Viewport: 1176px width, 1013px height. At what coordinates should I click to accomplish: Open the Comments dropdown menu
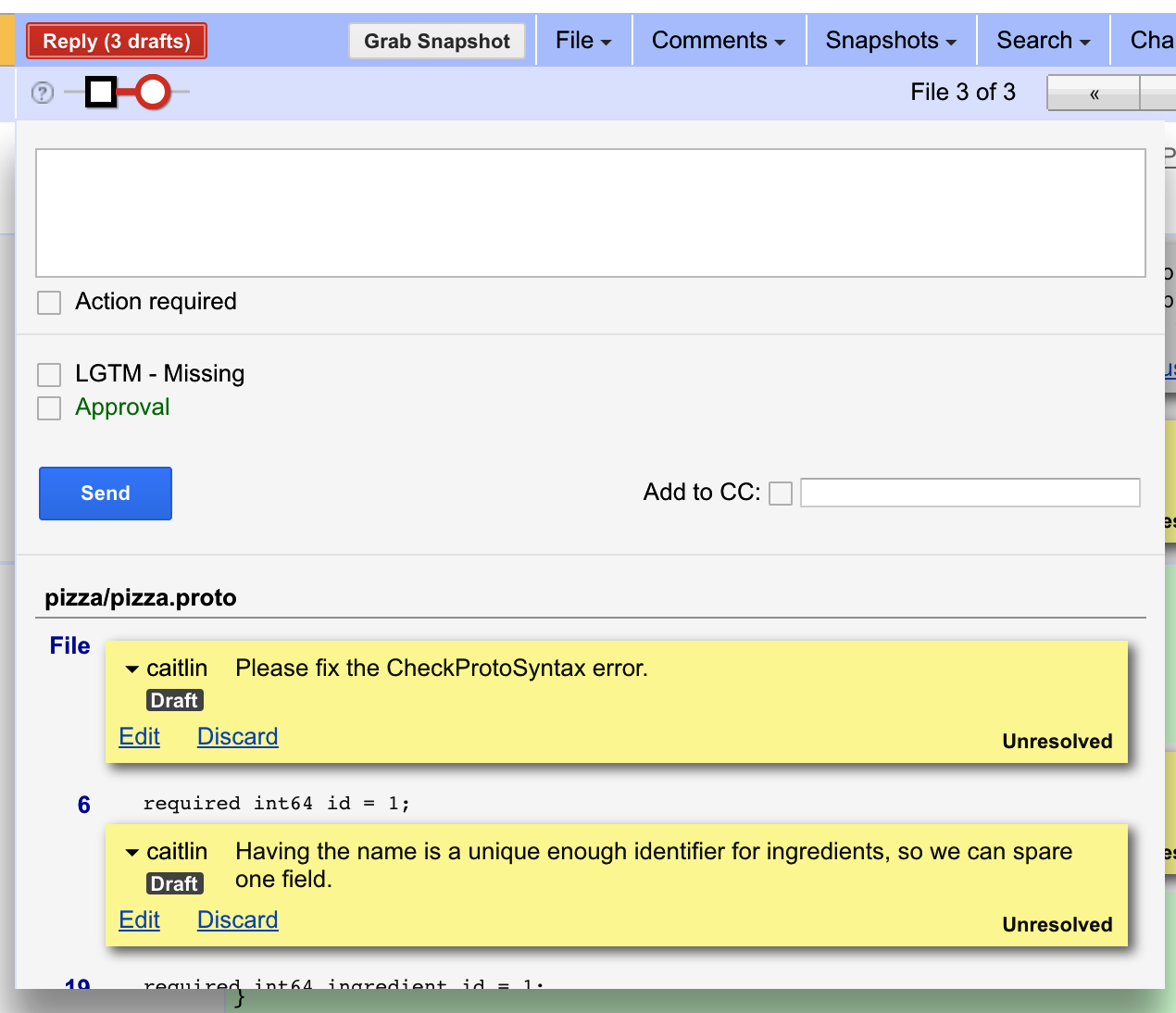[x=718, y=41]
